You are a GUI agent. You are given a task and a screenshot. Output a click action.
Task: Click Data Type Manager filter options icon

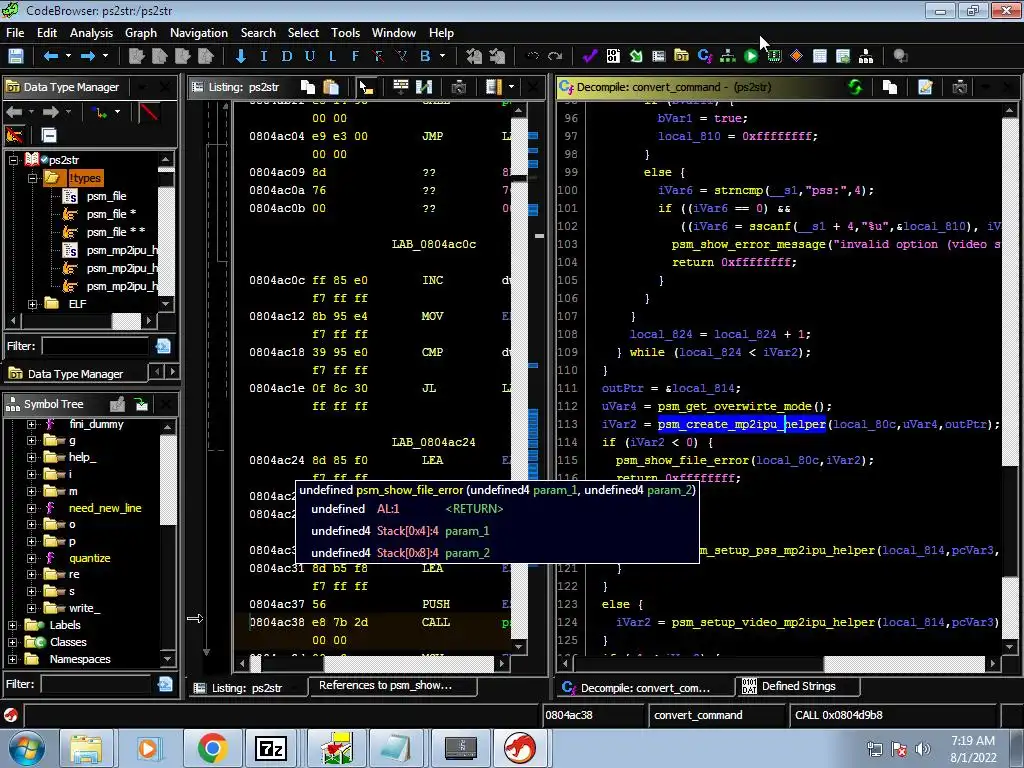(x=163, y=346)
